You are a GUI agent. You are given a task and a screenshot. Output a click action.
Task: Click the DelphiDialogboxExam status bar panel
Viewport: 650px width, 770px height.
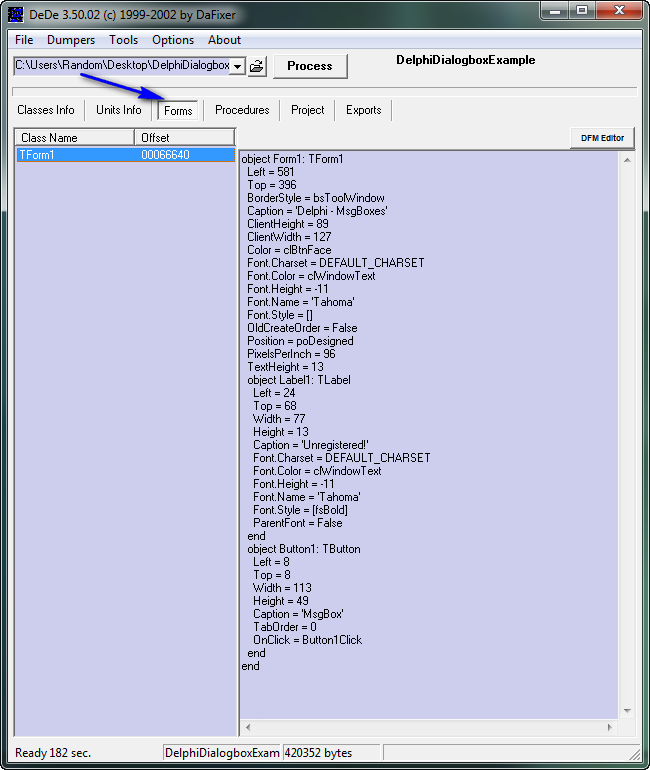point(222,753)
